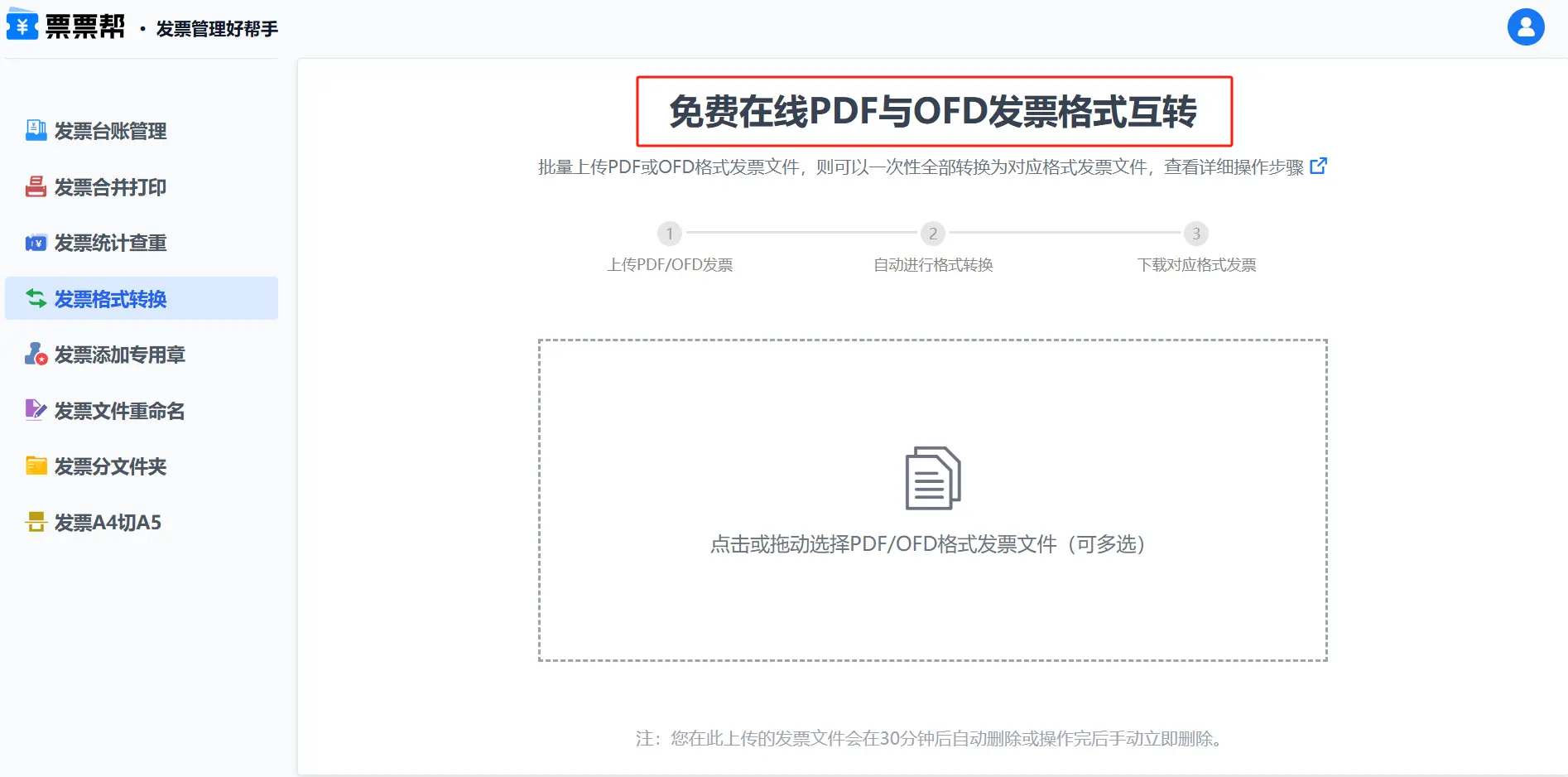
Task: Open 发票A4切A5 menu item
Action: (x=142, y=522)
